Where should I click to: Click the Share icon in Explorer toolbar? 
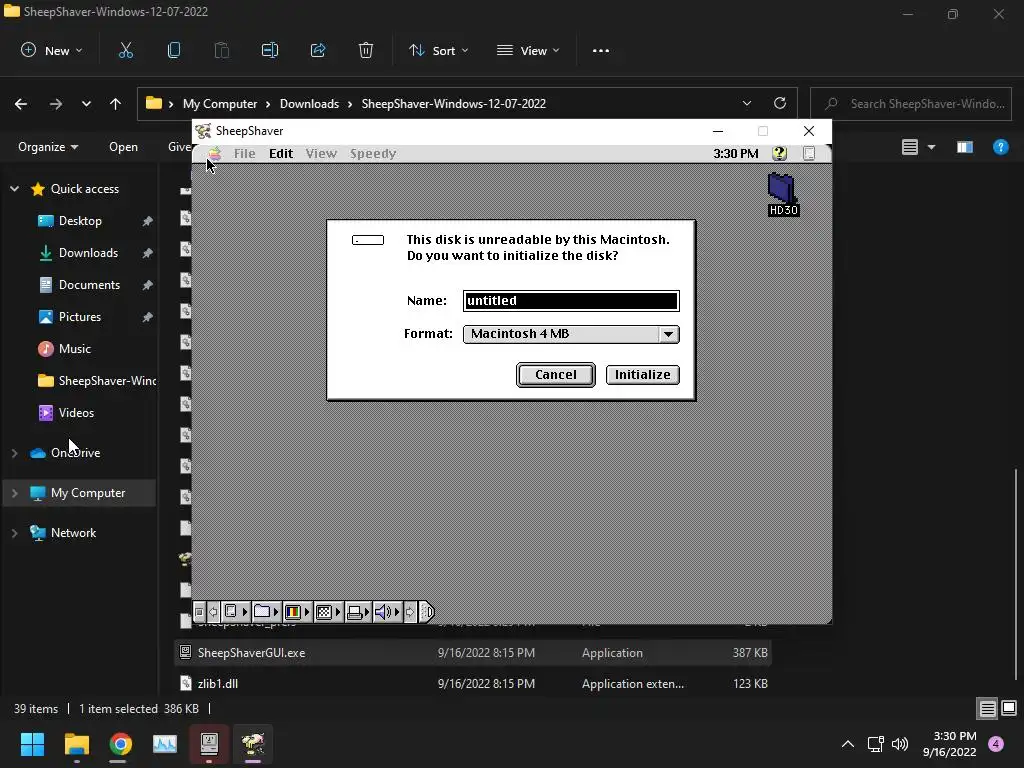(318, 50)
